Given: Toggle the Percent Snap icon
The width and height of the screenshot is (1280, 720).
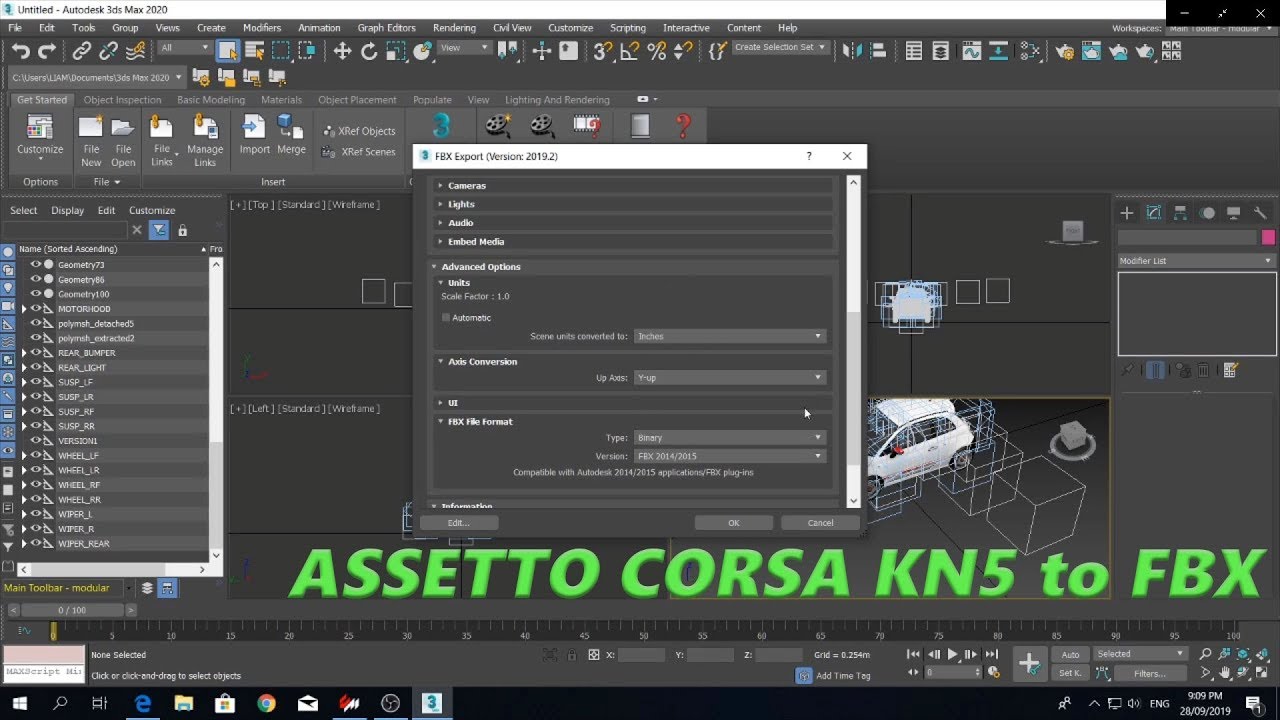Looking at the screenshot, I should pyautogui.click(x=657, y=51).
